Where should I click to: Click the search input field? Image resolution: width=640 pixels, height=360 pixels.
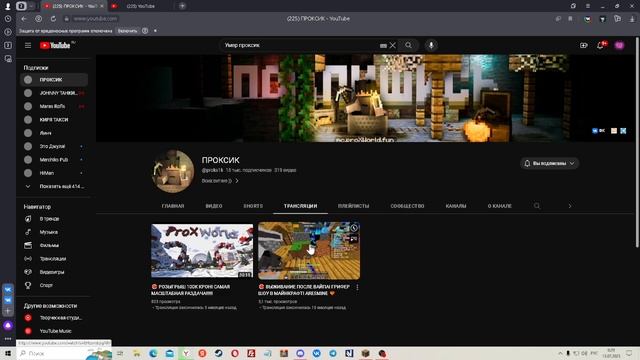tap(300, 45)
